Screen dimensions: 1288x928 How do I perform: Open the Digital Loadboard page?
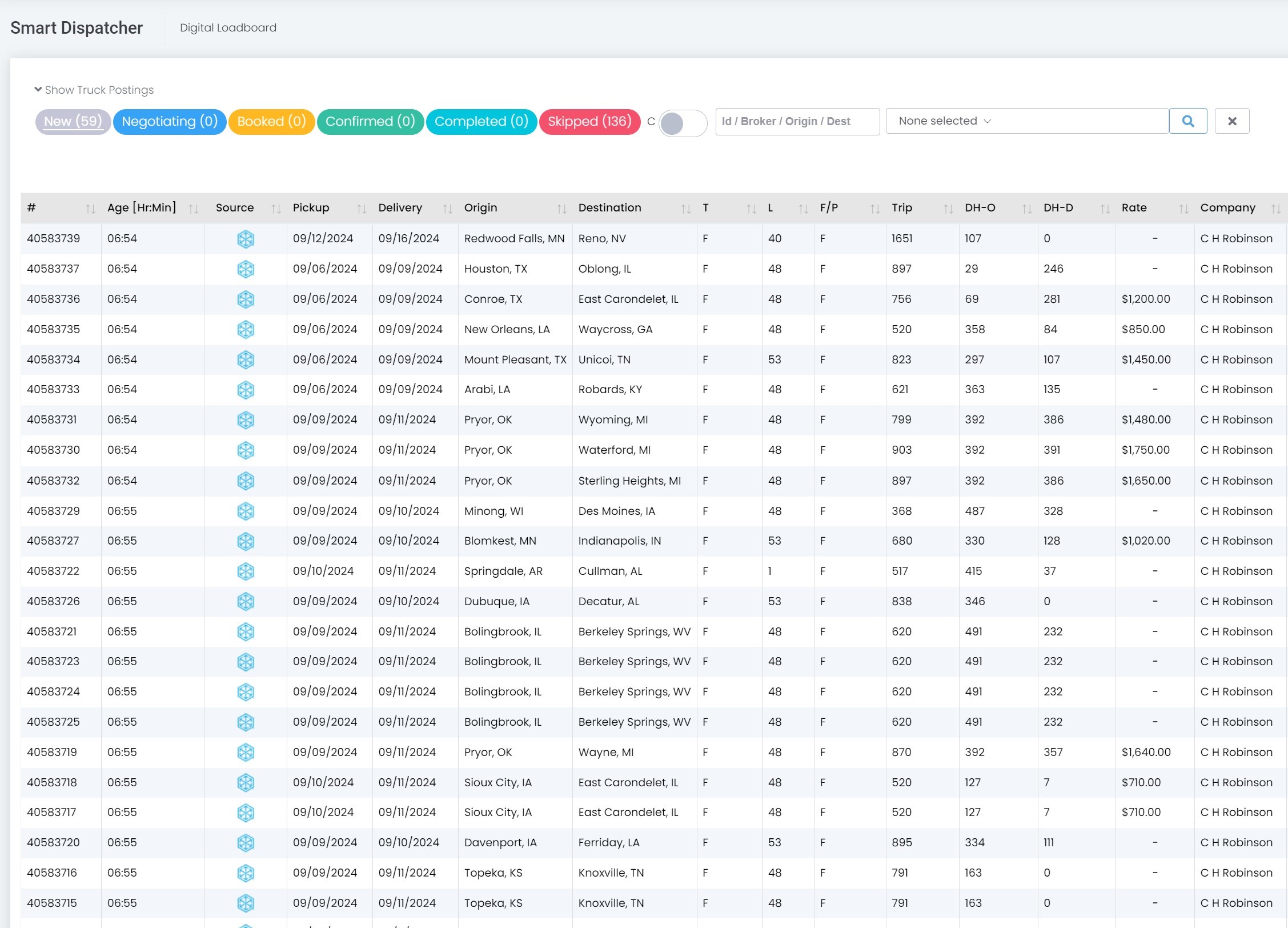(x=228, y=27)
